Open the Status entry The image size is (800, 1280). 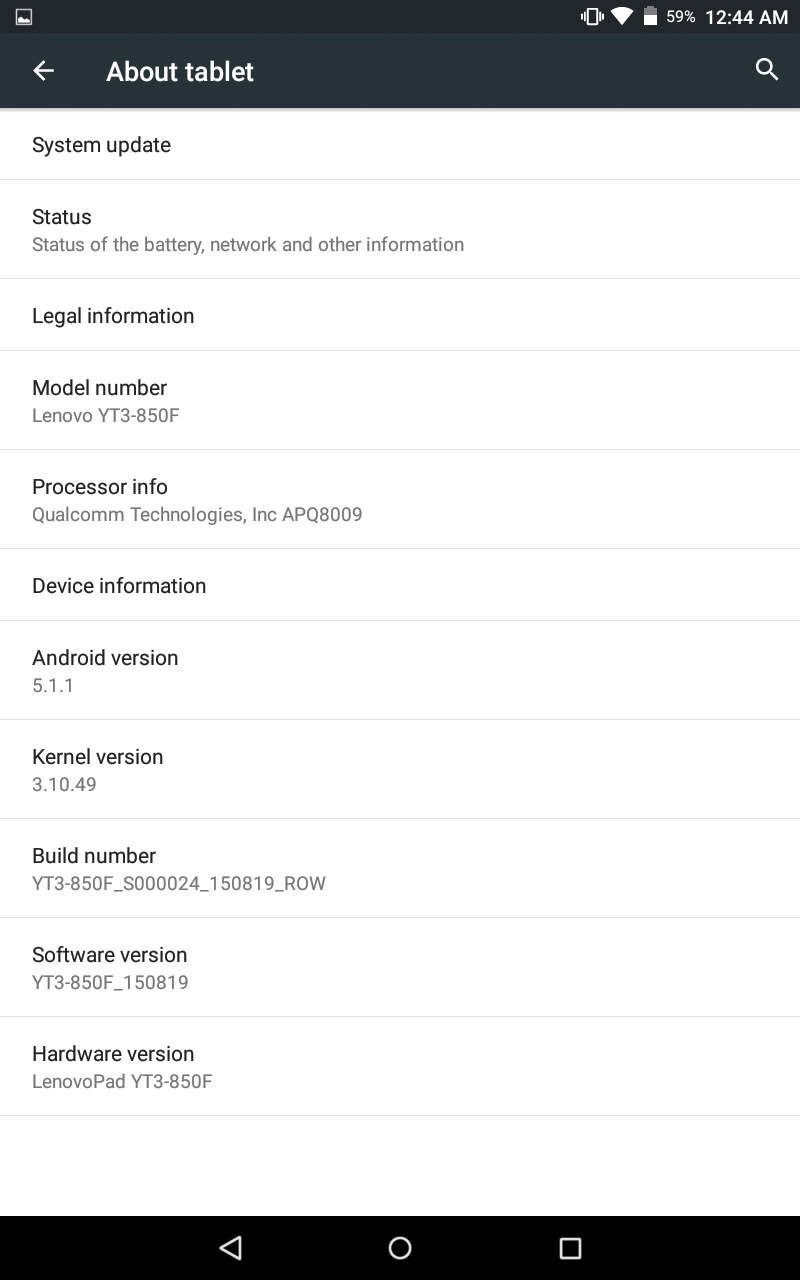400,230
